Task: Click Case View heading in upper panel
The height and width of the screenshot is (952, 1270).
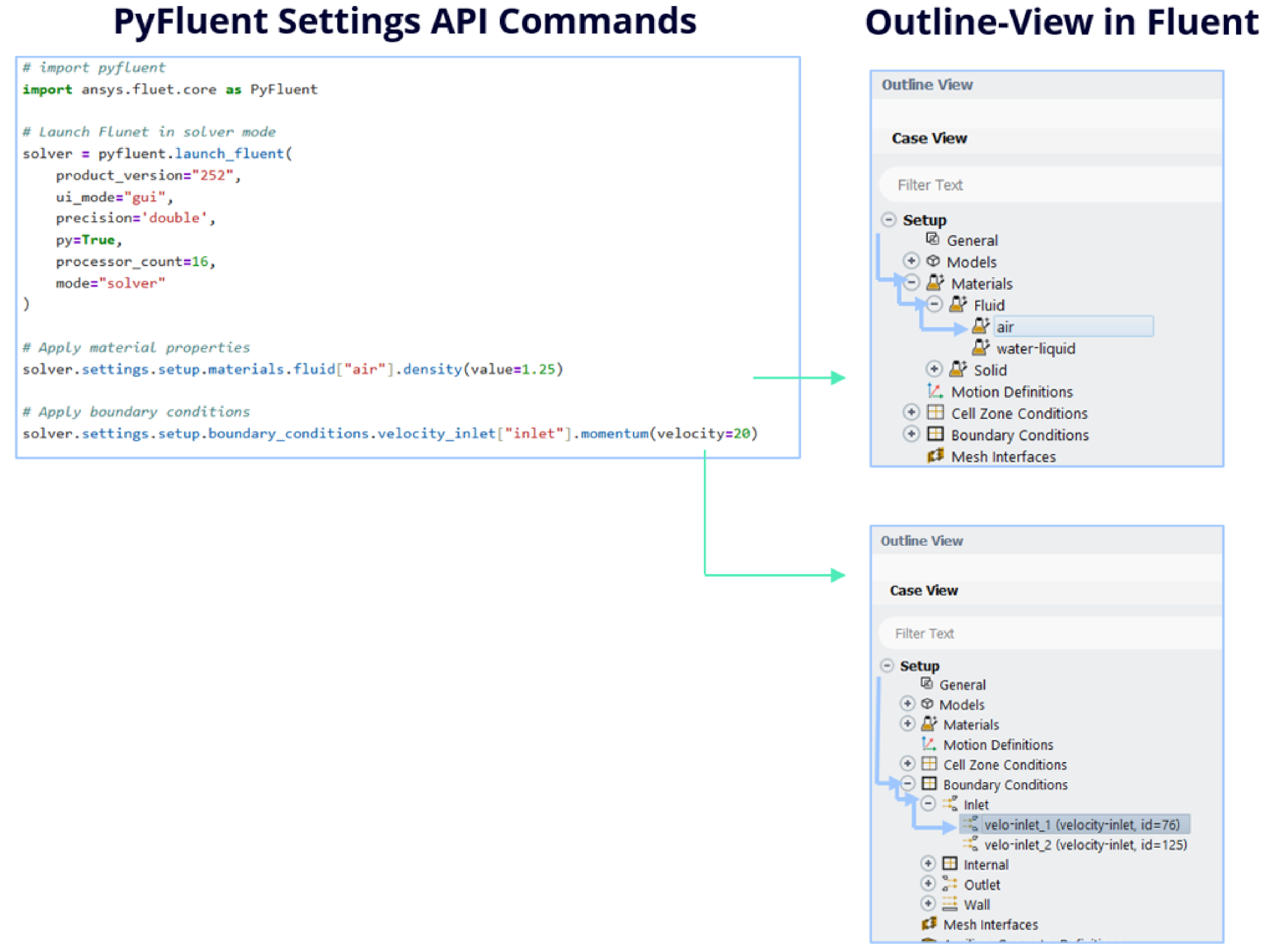Action: 929,138
